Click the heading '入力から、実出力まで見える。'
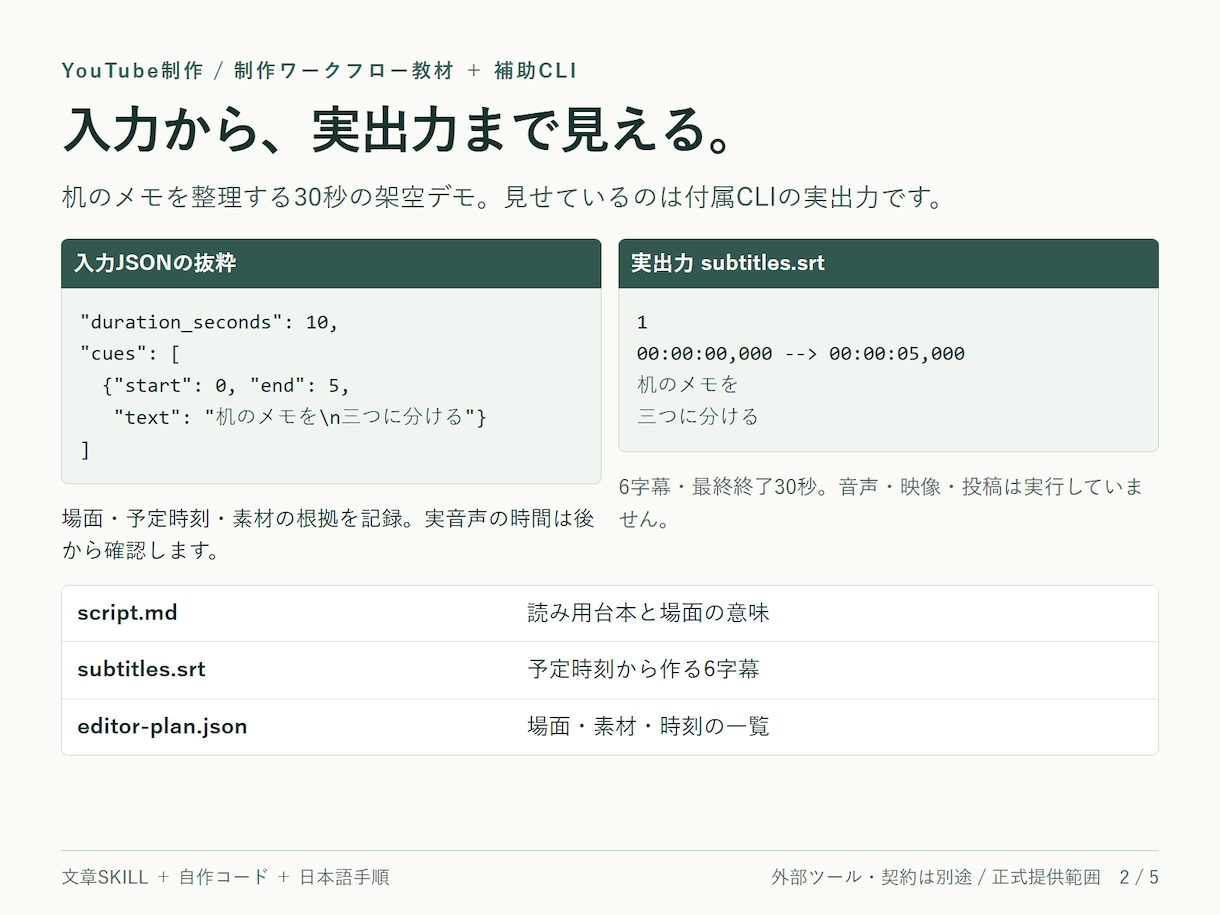Viewport: 1220px width, 915px height. (401, 129)
